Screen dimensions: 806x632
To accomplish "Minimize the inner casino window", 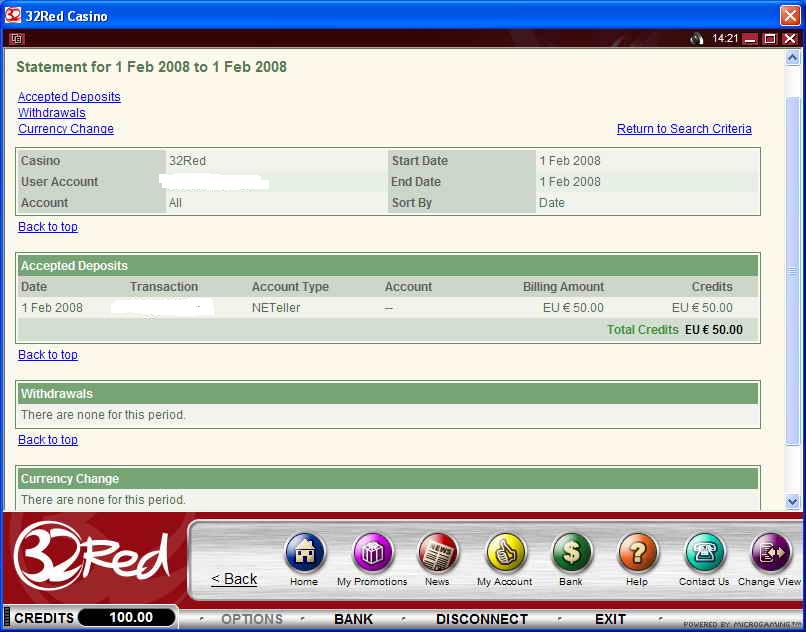I will click(750, 39).
